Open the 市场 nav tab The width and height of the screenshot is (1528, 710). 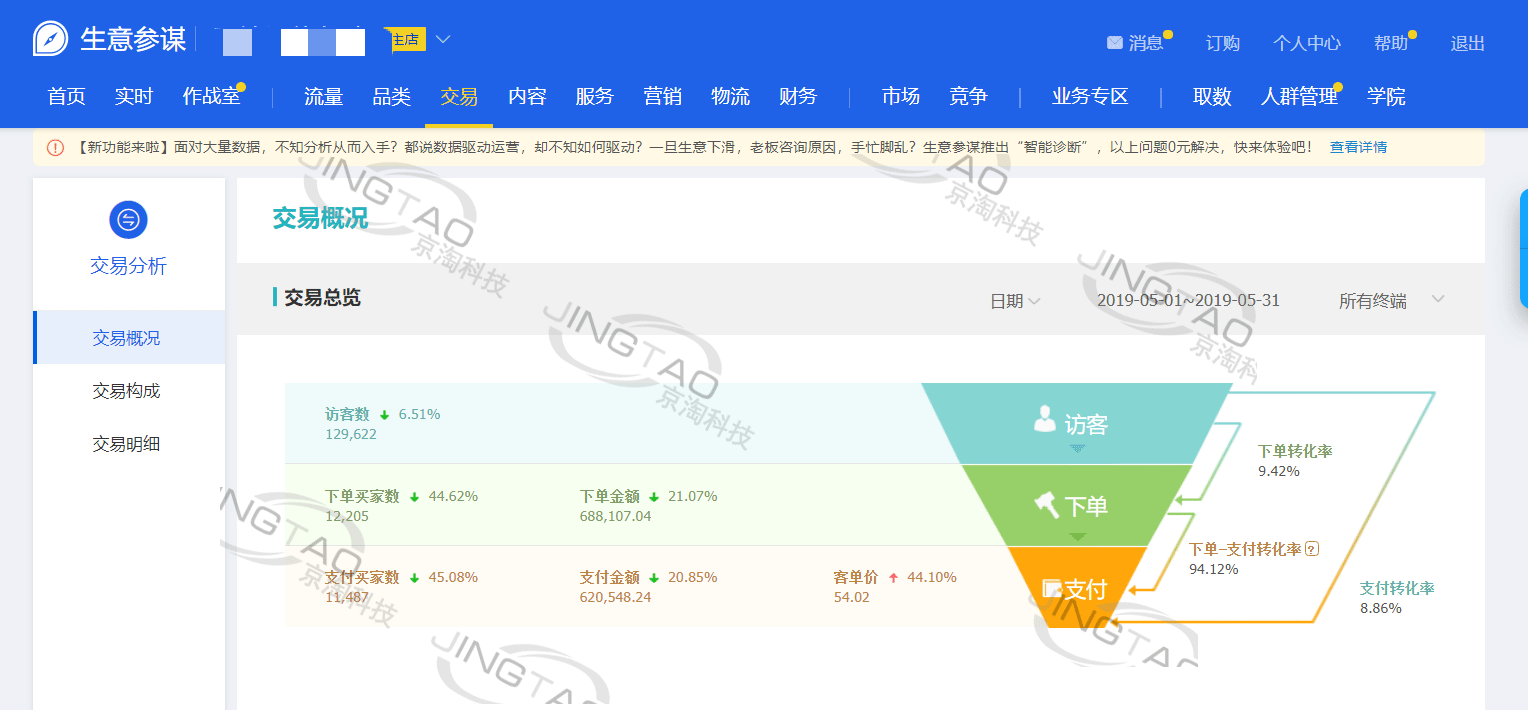(900, 97)
